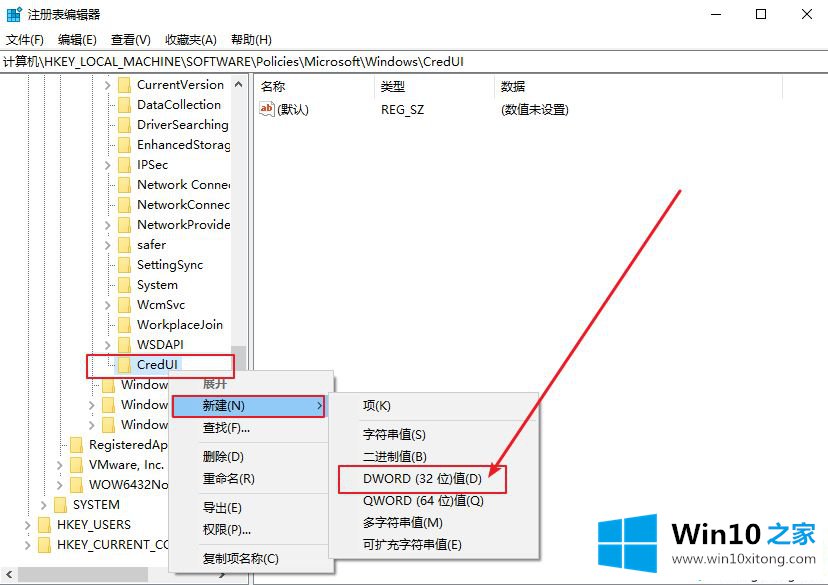Expand the CurrentVersion tree node
Image resolution: width=828 pixels, height=585 pixels.
click(107, 85)
